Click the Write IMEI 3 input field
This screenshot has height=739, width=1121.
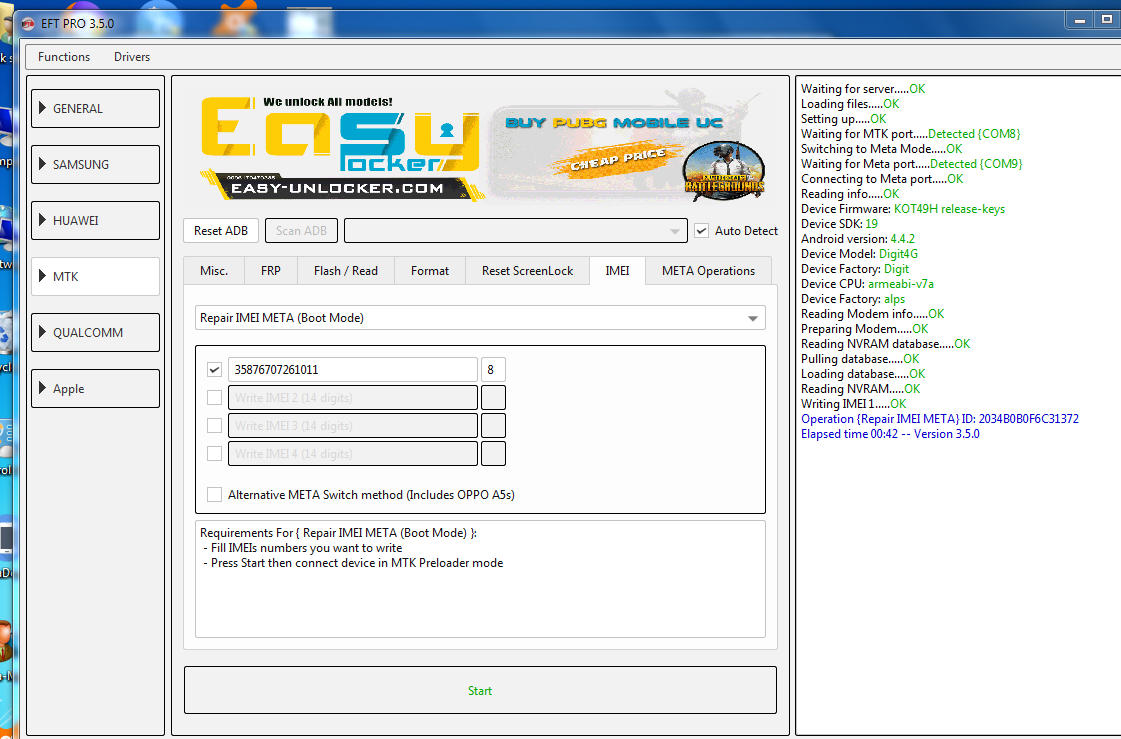point(352,425)
